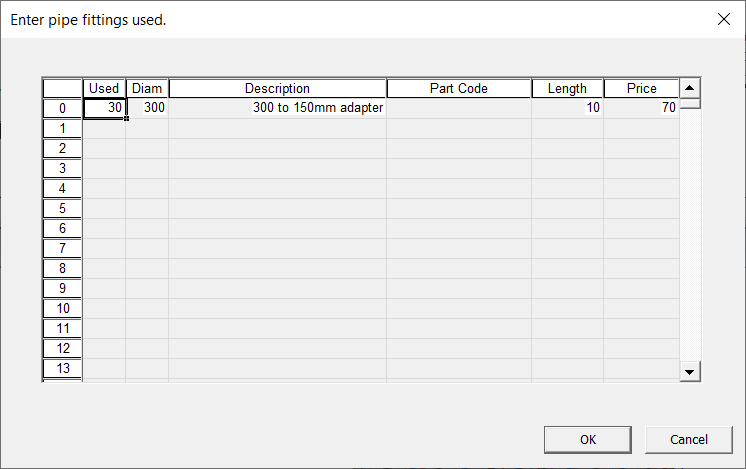Screen dimensions: 746x469
Task: Cancel the pipe fittings dialog
Action: [689, 439]
